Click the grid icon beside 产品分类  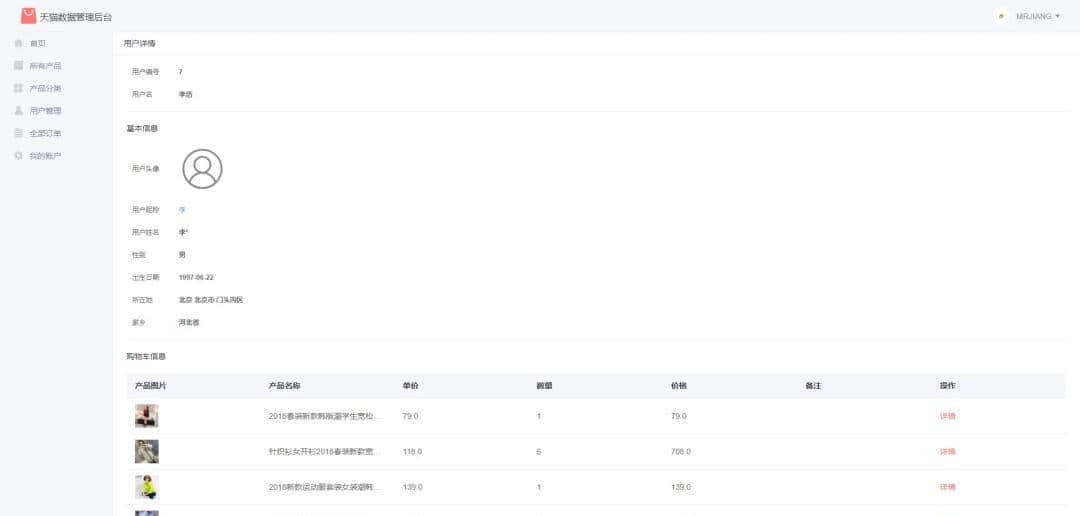pyautogui.click(x=18, y=88)
